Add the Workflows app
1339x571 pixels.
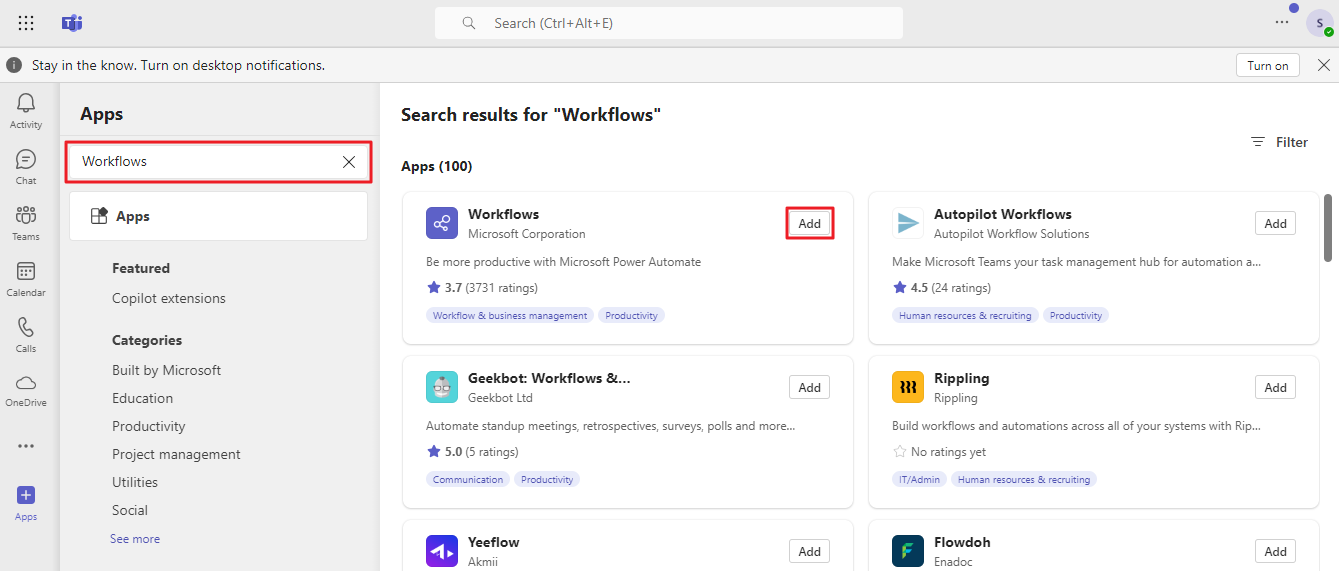(x=810, y=223)
